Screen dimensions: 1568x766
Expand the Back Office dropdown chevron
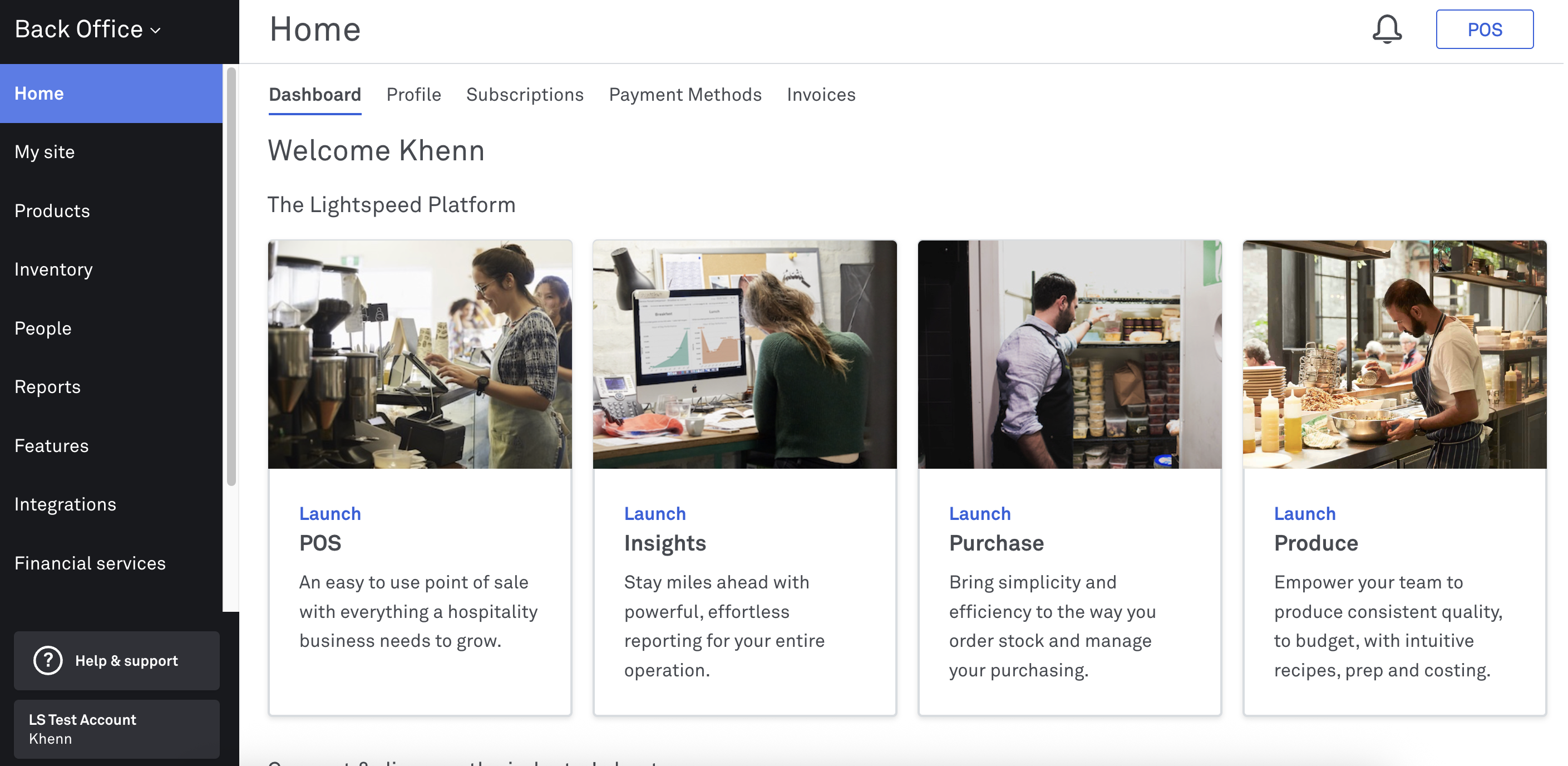[x=156, y=31]
